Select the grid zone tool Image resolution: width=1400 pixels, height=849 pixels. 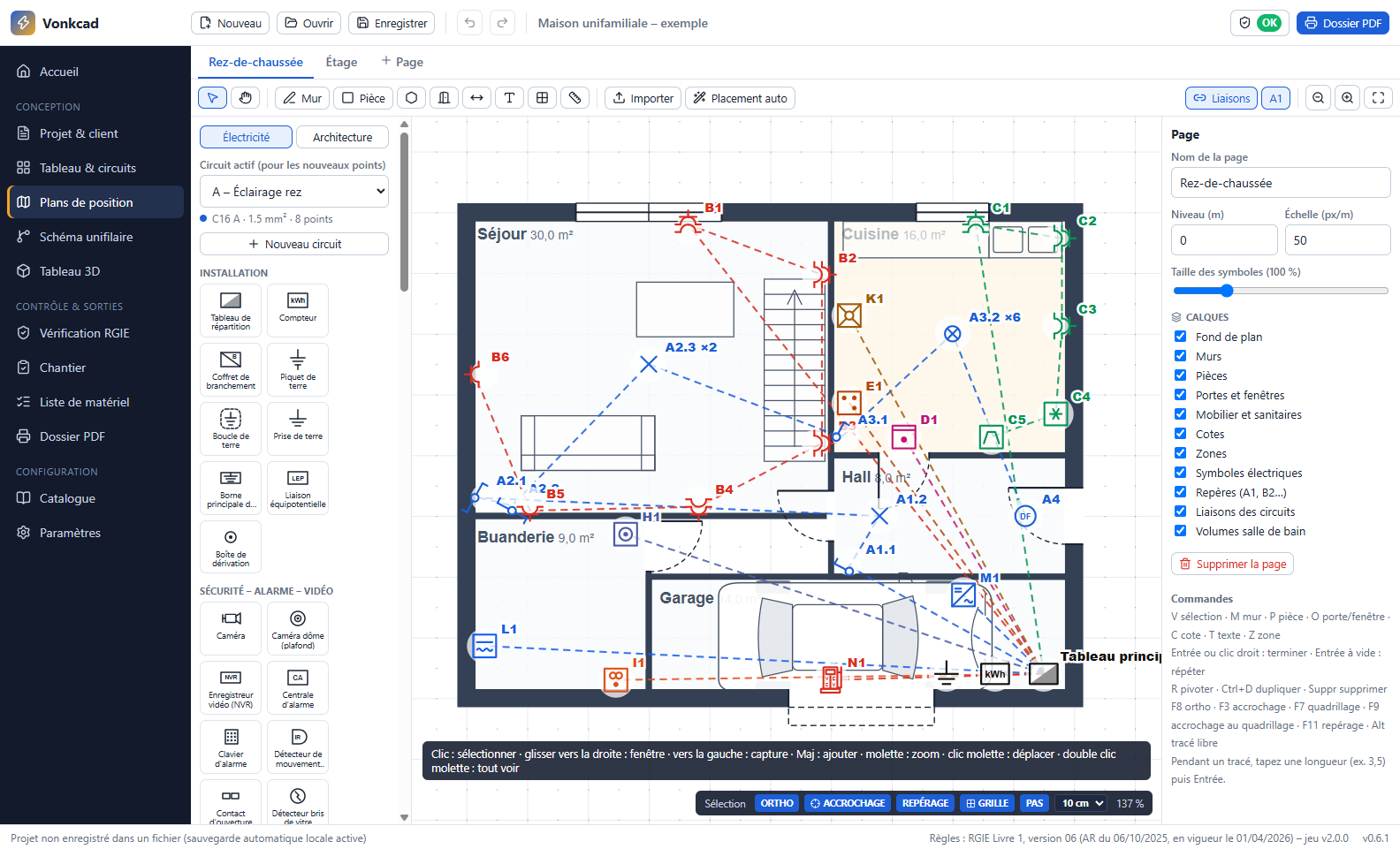click(x=543, y=98)
